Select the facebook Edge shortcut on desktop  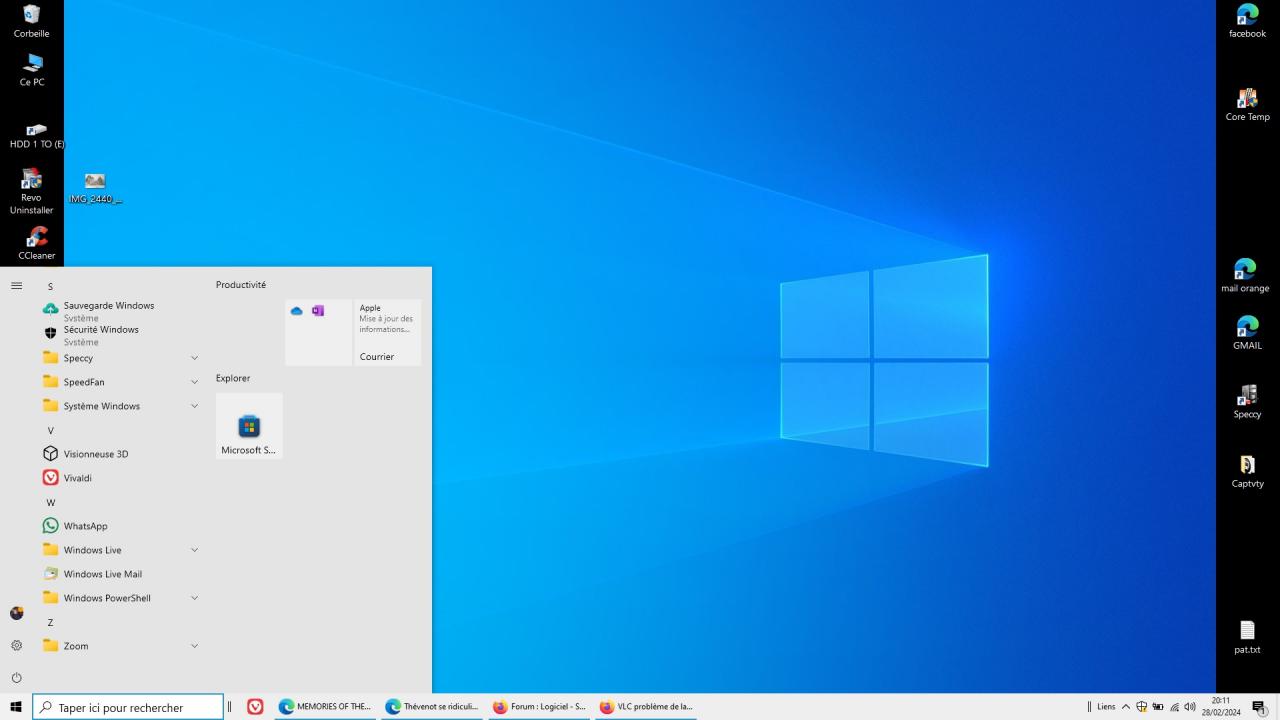point(1247,21)
